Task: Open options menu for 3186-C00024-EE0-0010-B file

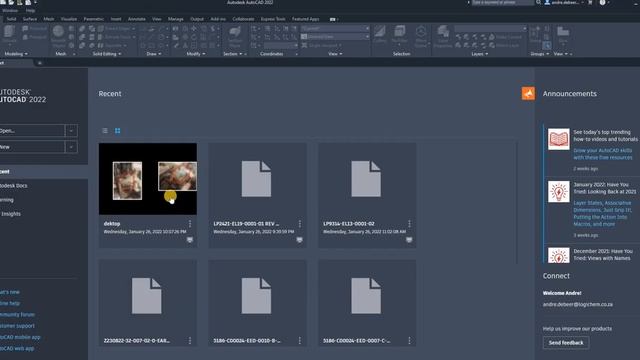Action: coord(300,340)
